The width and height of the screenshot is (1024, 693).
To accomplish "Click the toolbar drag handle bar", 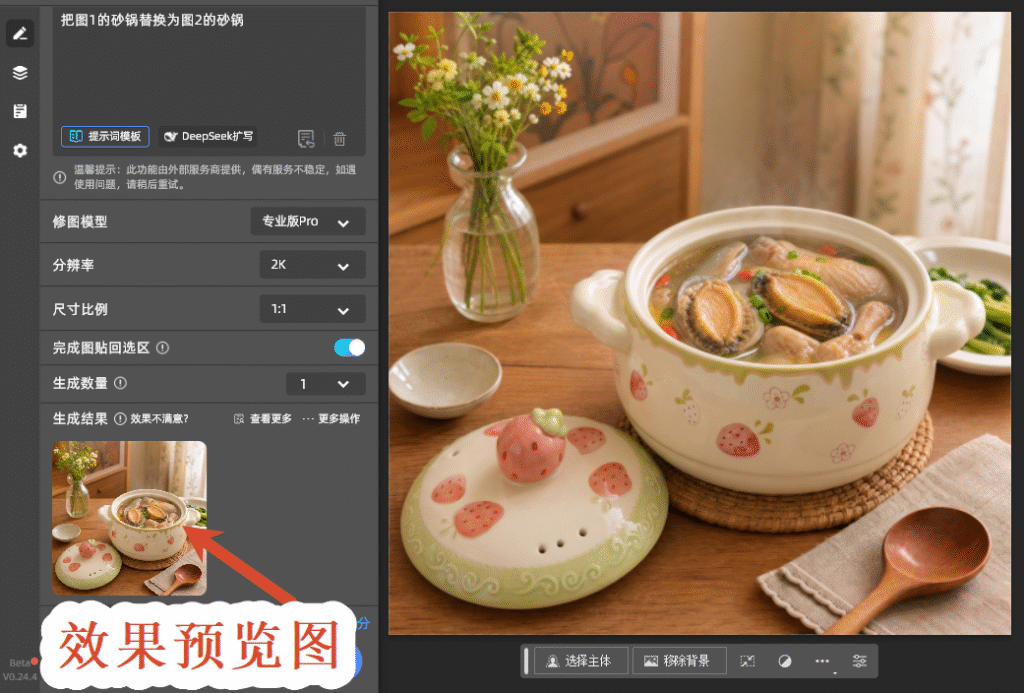I will (526, 661).
